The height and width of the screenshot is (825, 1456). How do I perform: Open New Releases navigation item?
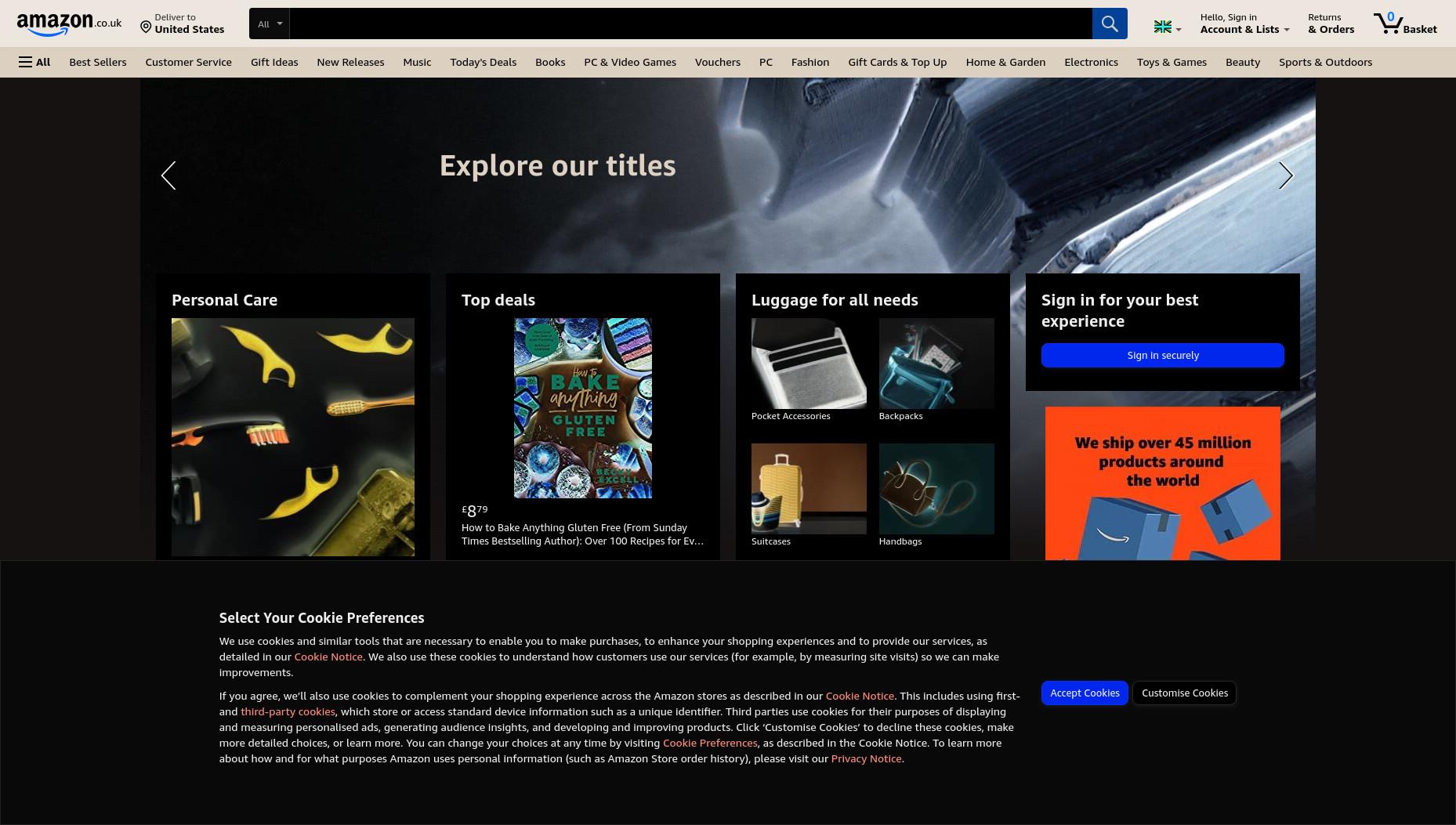click(x=350, y=62)
